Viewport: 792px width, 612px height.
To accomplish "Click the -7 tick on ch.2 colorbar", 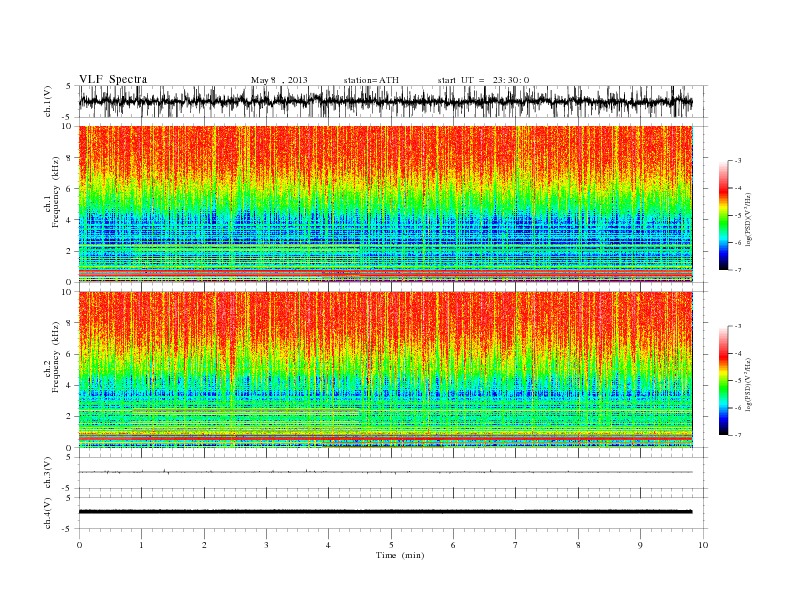I will 737,435.
